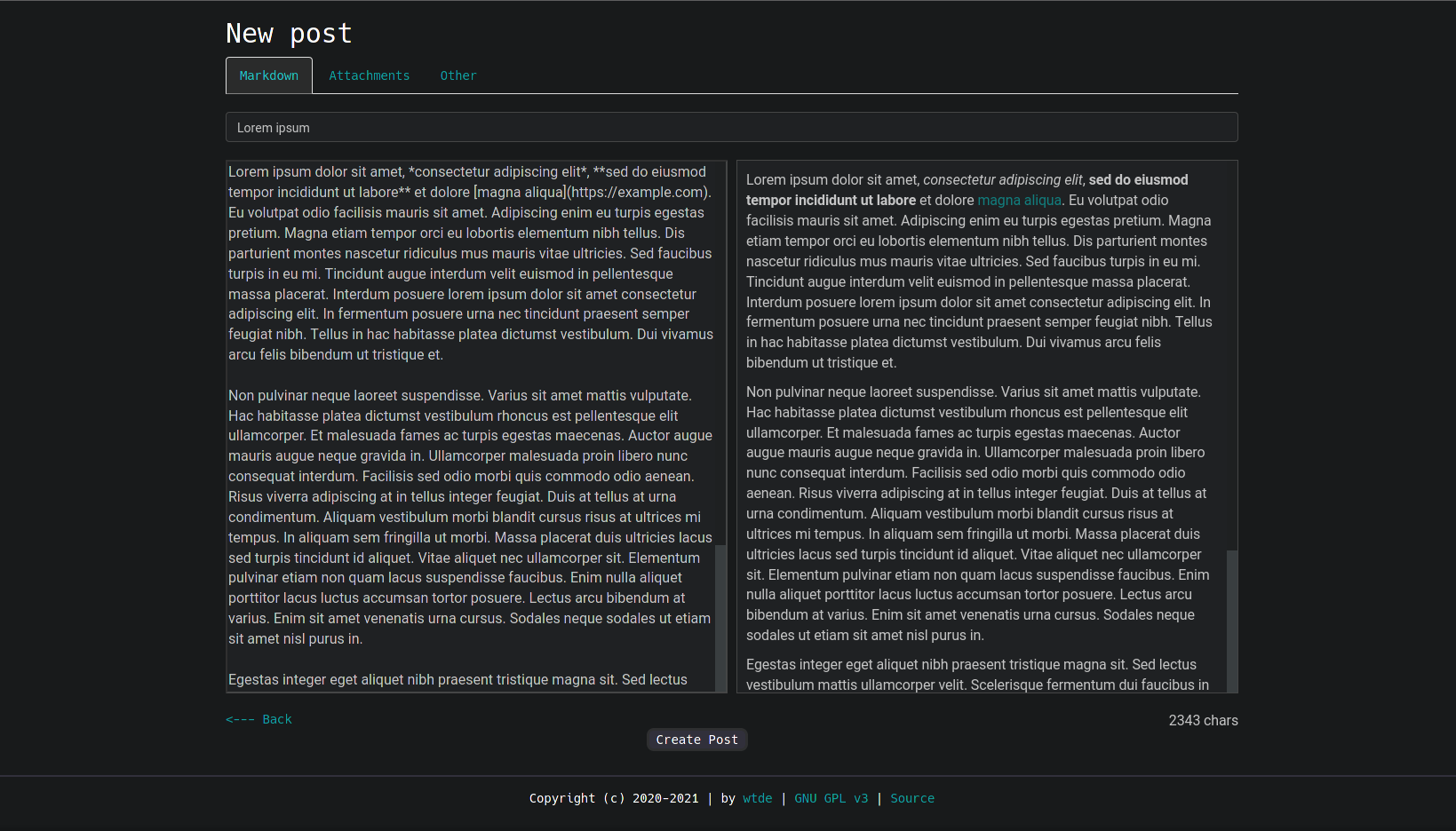
Task: Click the Copyright (c) 2020-2021 text
Action: pyautogui.click(x=614, y=798)
